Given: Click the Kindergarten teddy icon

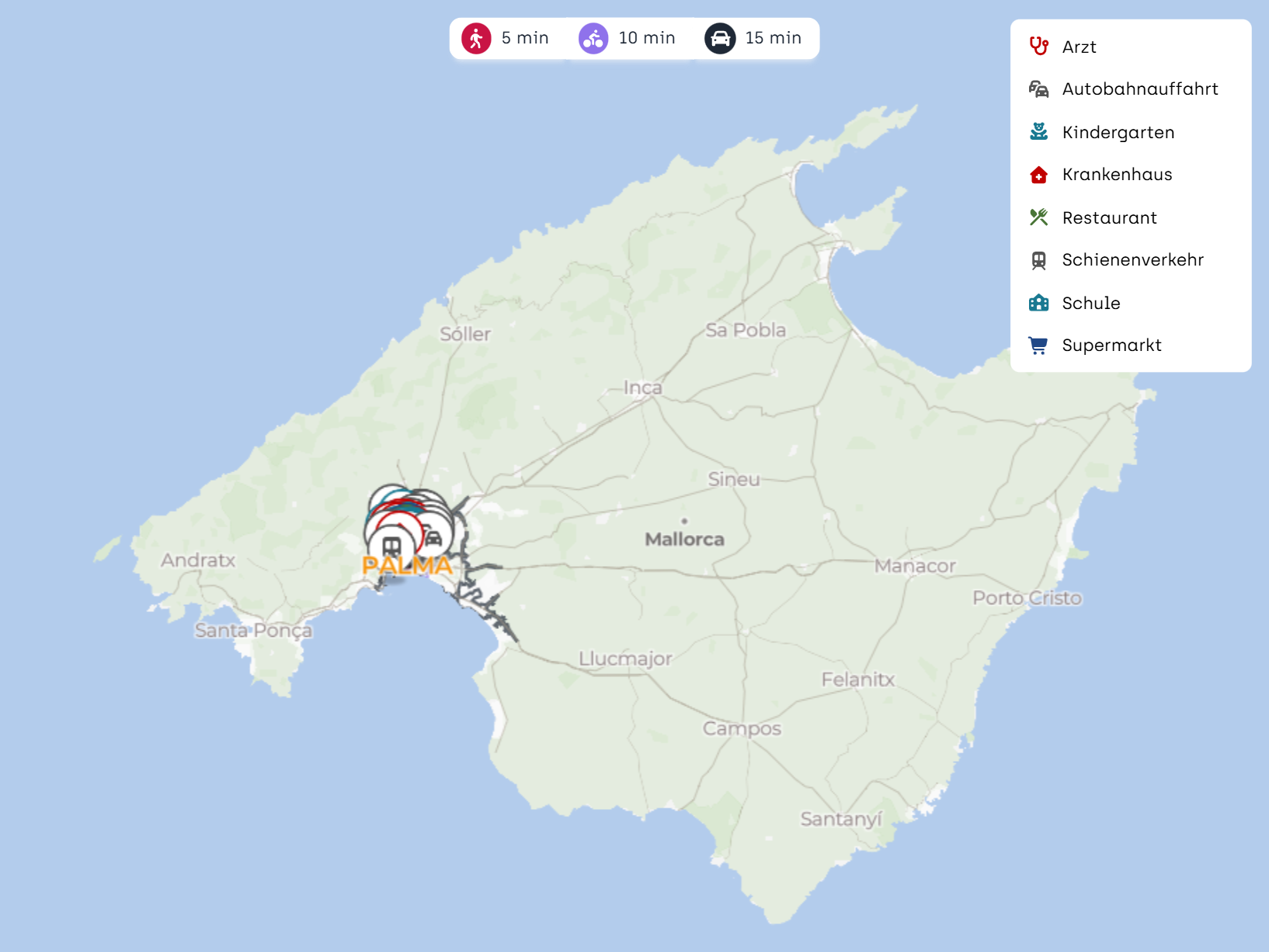Looking at the screenshot, I should (1038, 132).
